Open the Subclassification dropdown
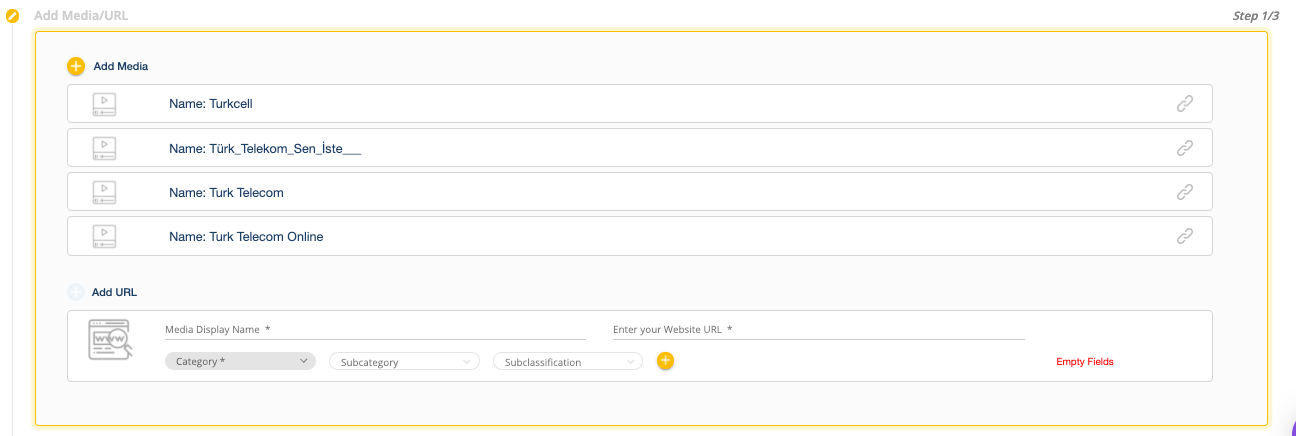Screen dimensions: 1296x436 coord(568,362)
